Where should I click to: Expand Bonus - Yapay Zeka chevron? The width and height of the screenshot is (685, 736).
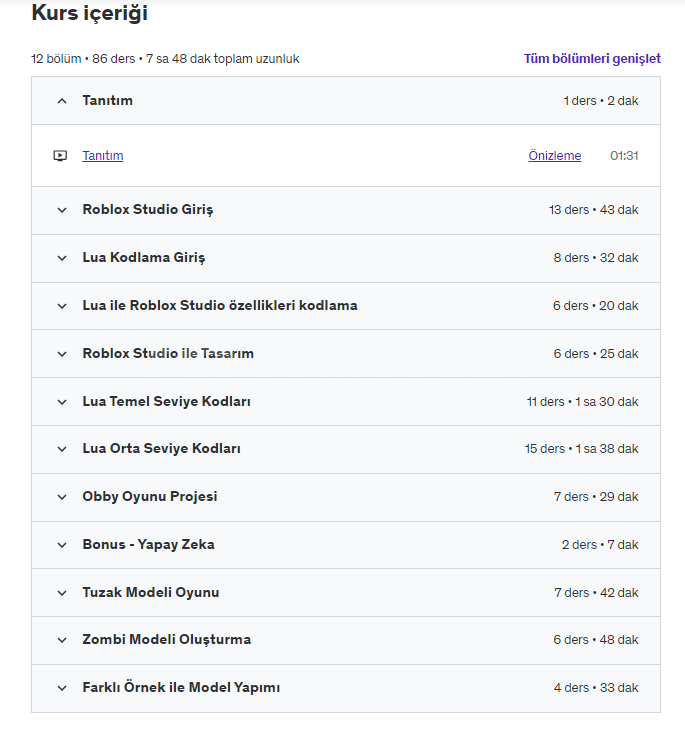pyautogui.click(x=62, y=545)
